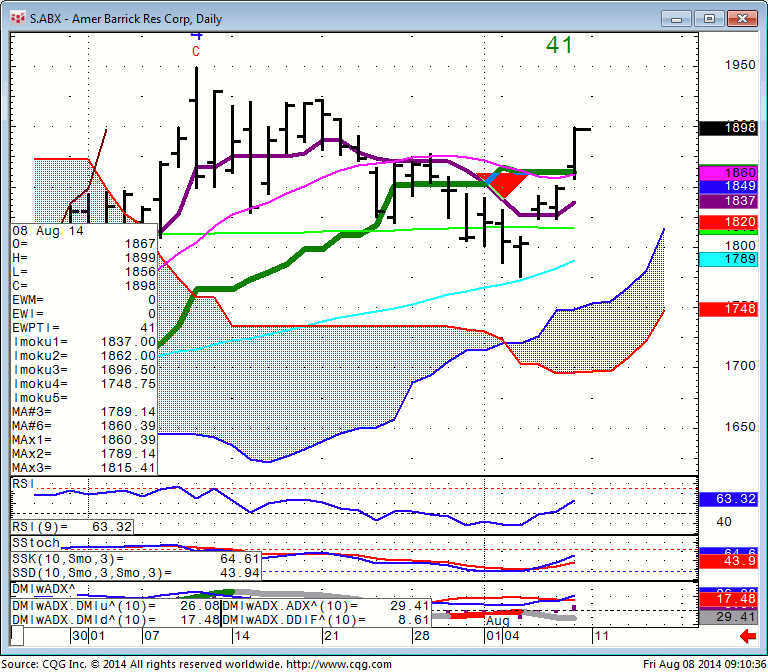
Task: Click the red left arrow icon
Action: coord(747,637)
